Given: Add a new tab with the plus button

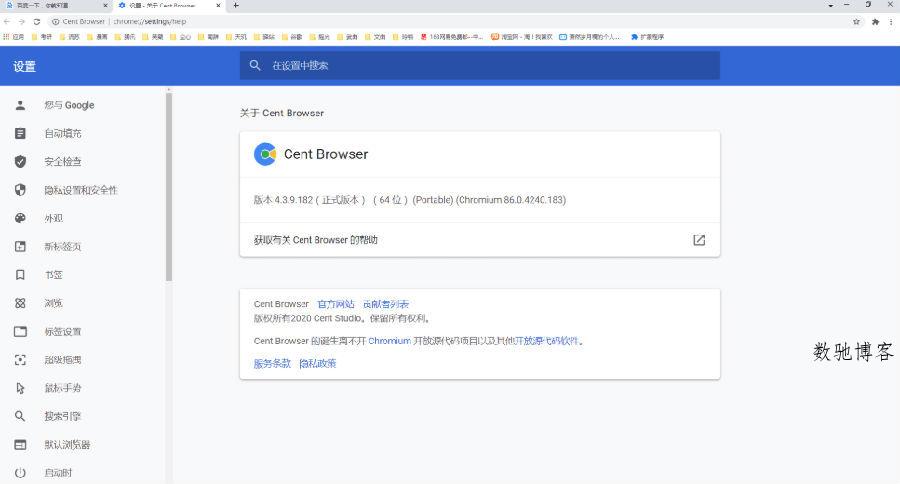Looking at the screenshot, I should [x=236, y=5].
